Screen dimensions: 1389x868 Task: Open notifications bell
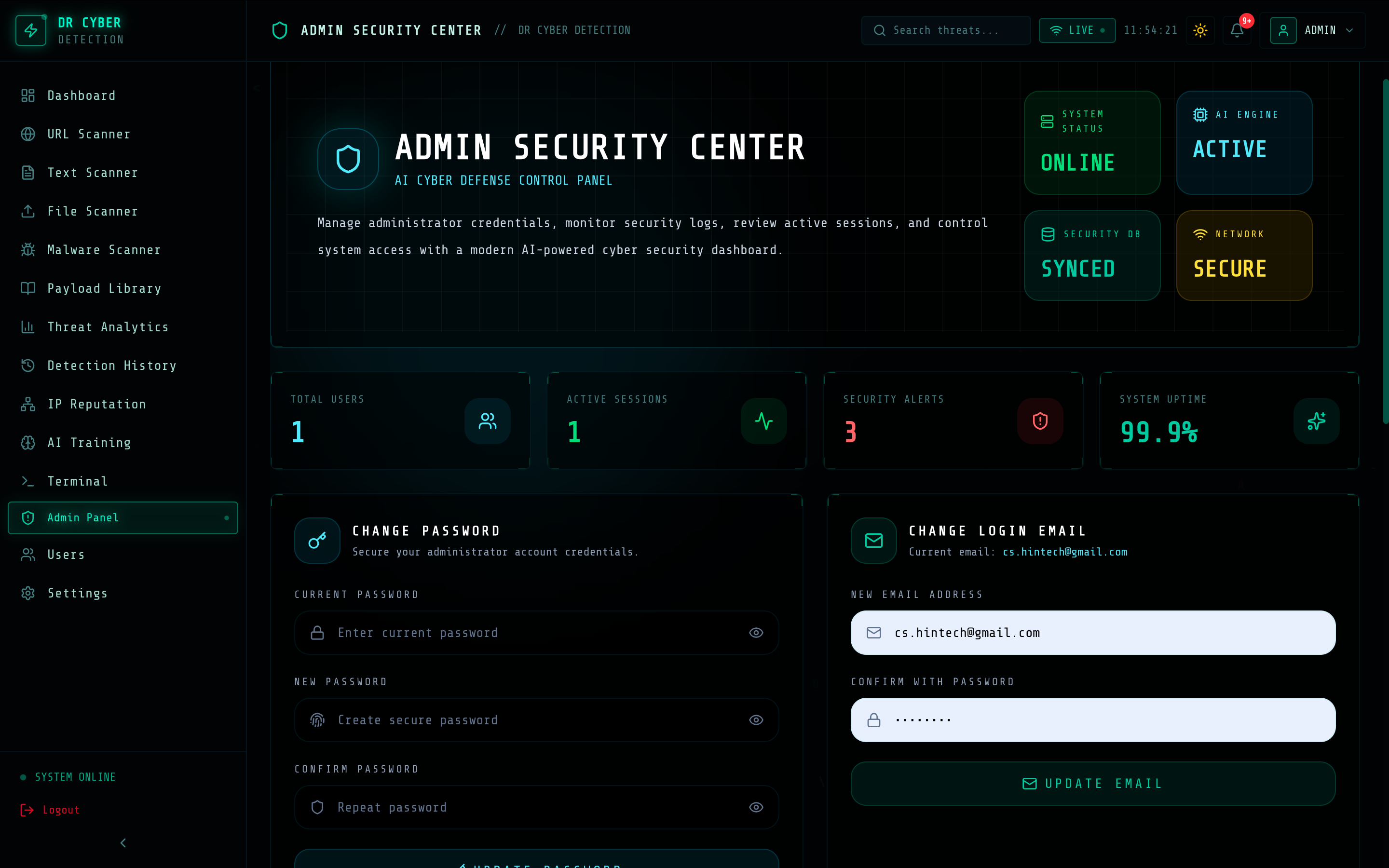click(x=1237, y=30)
